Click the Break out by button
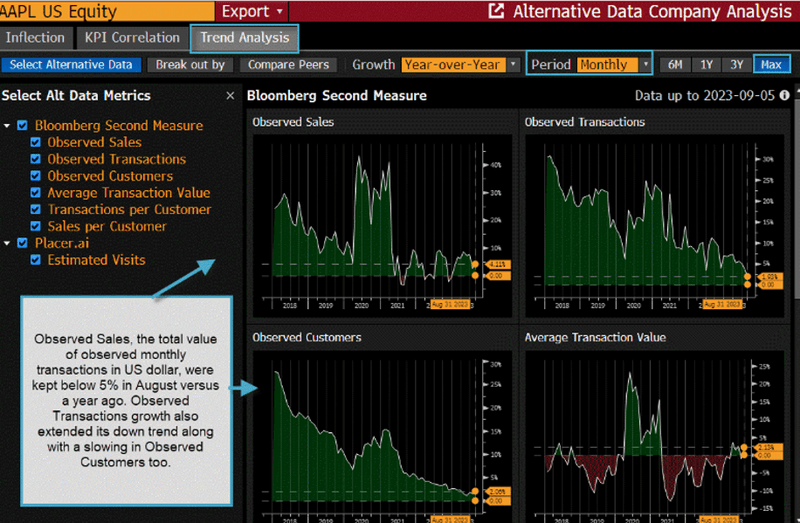Screen dimensions: 800x523 [190, 65]
